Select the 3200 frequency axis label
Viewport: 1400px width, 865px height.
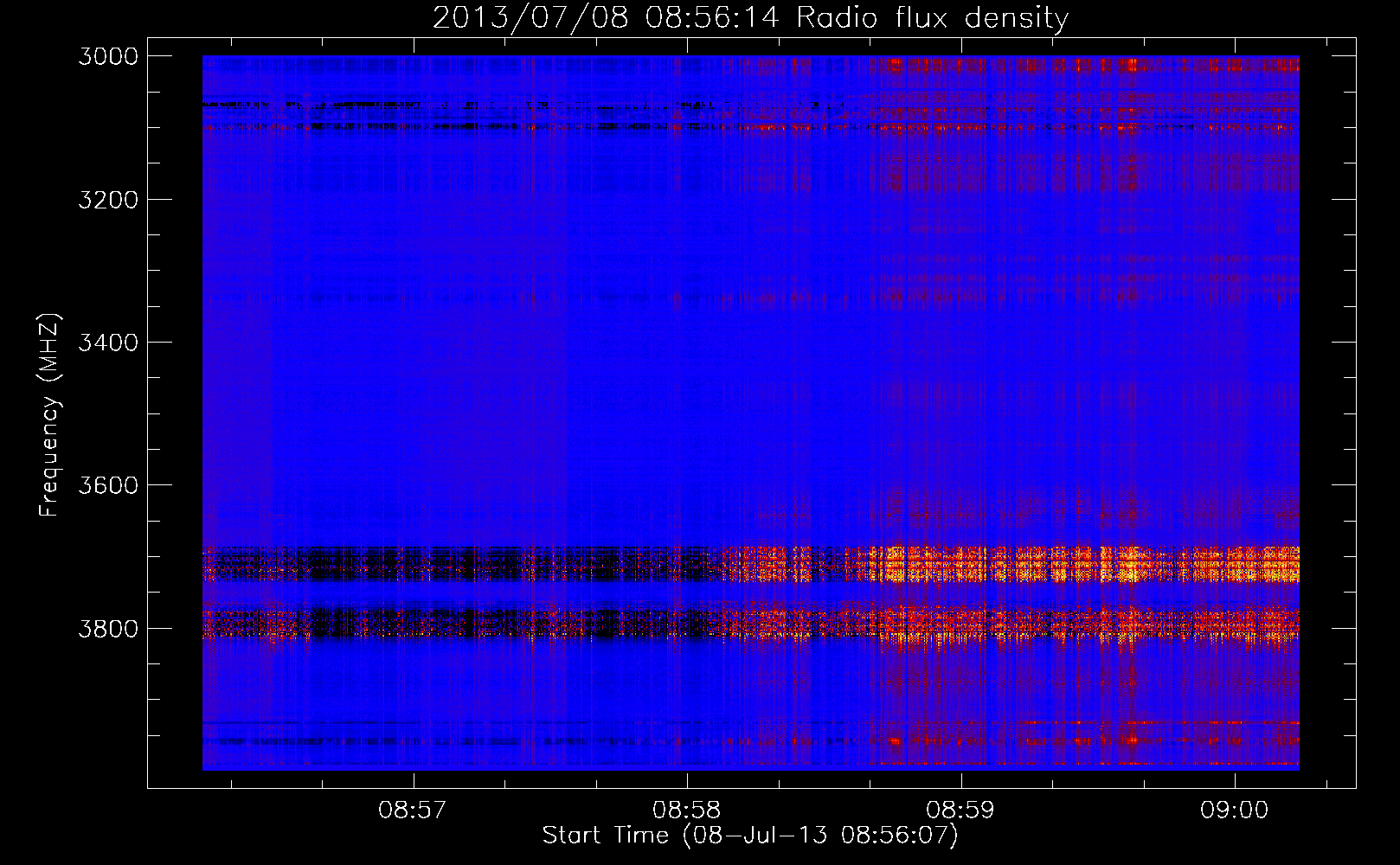pos(108,199)
